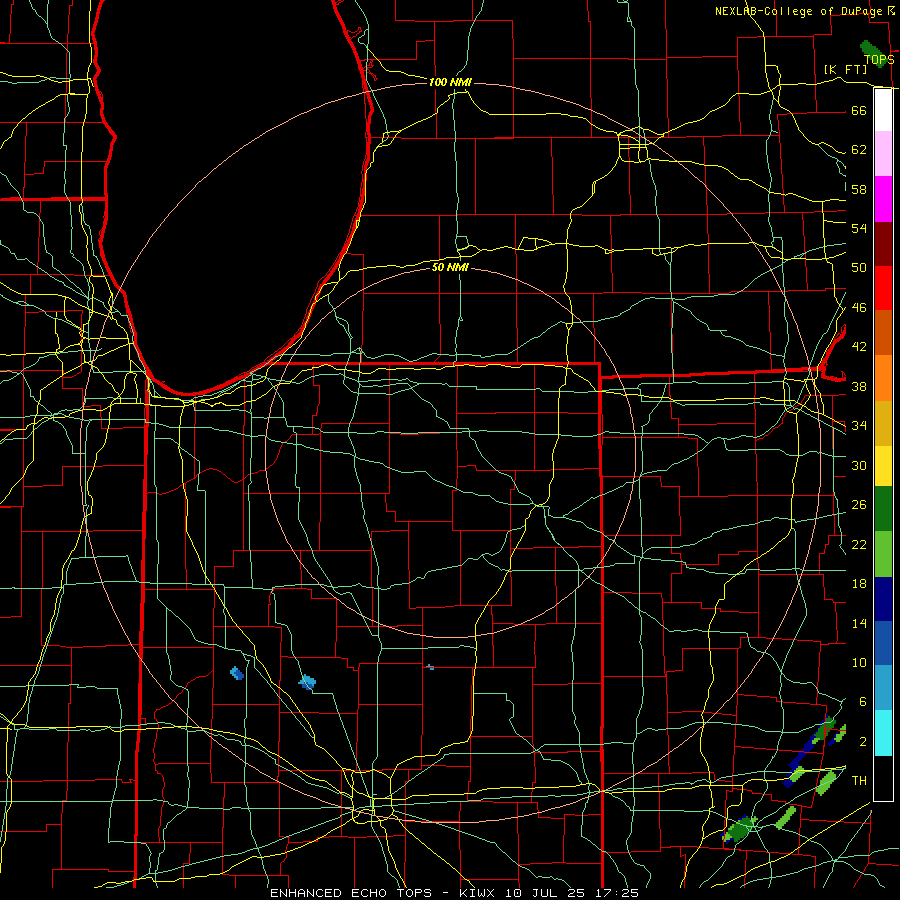The height and width of the screenshot is (900, 900).
Task: Click the bright red legend swatch
Action: (883, 288)
